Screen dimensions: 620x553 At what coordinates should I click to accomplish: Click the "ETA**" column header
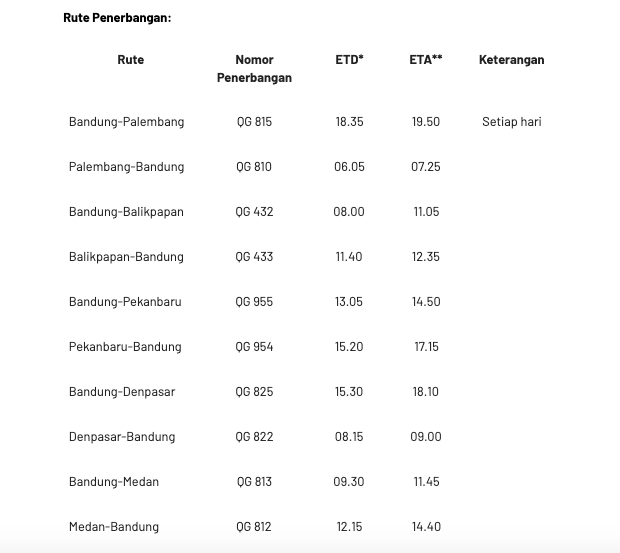coord(426,60)
